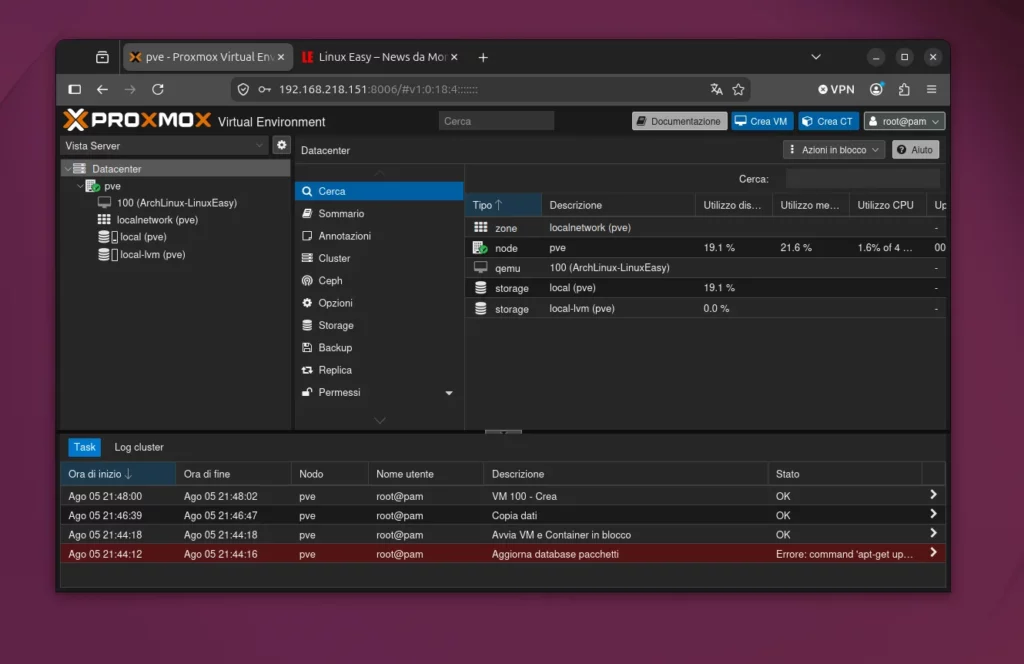Image resolution: width=1024 pixels, height=664 pixels.
Task: Open the Cluster section
Action: pyautogui.click(x=379, y=258)
